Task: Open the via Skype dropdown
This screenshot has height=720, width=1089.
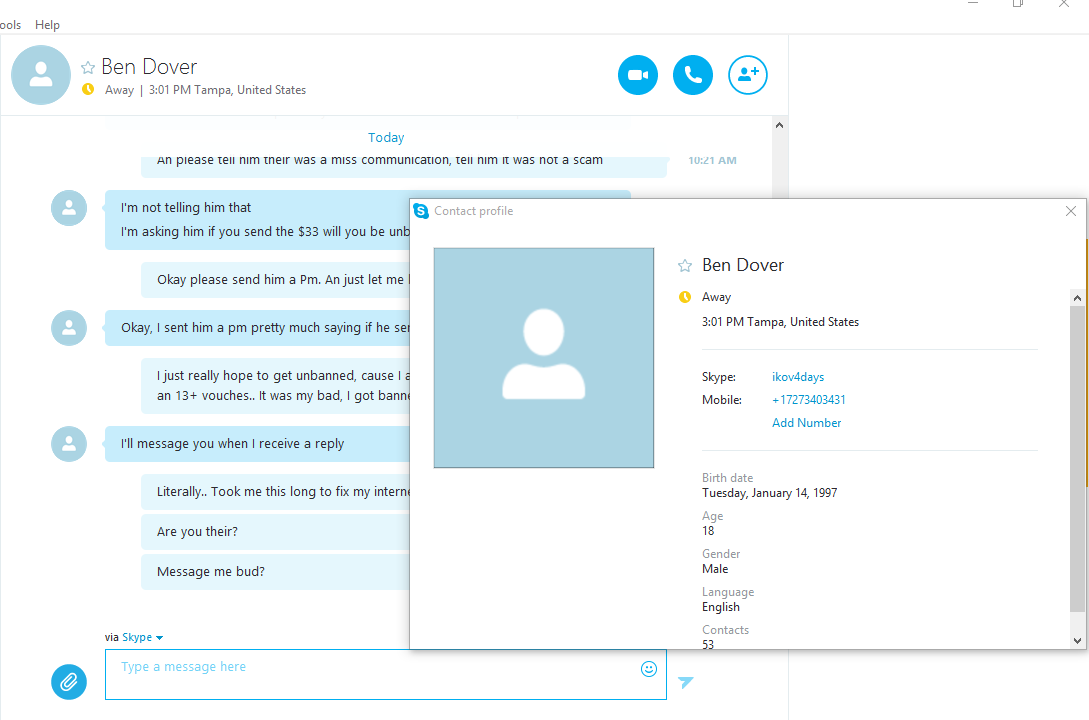Action: (x=142, y=637)
